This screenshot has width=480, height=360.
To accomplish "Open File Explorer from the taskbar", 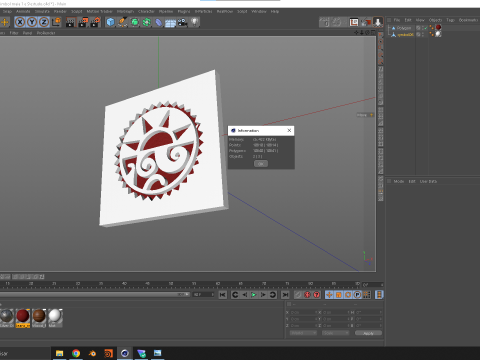I will tap(59, 353).
